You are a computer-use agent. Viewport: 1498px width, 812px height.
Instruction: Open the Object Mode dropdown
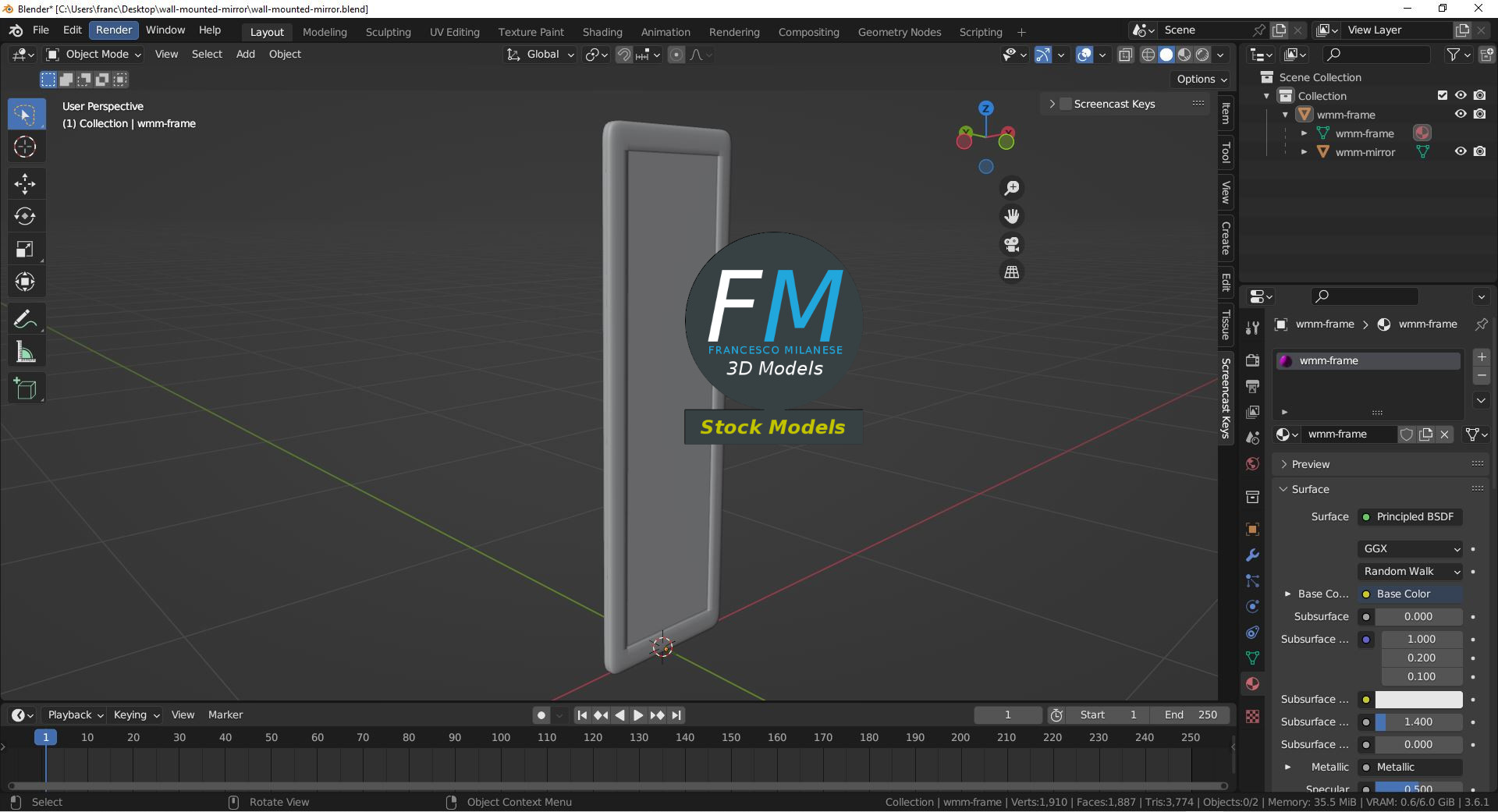94,55
